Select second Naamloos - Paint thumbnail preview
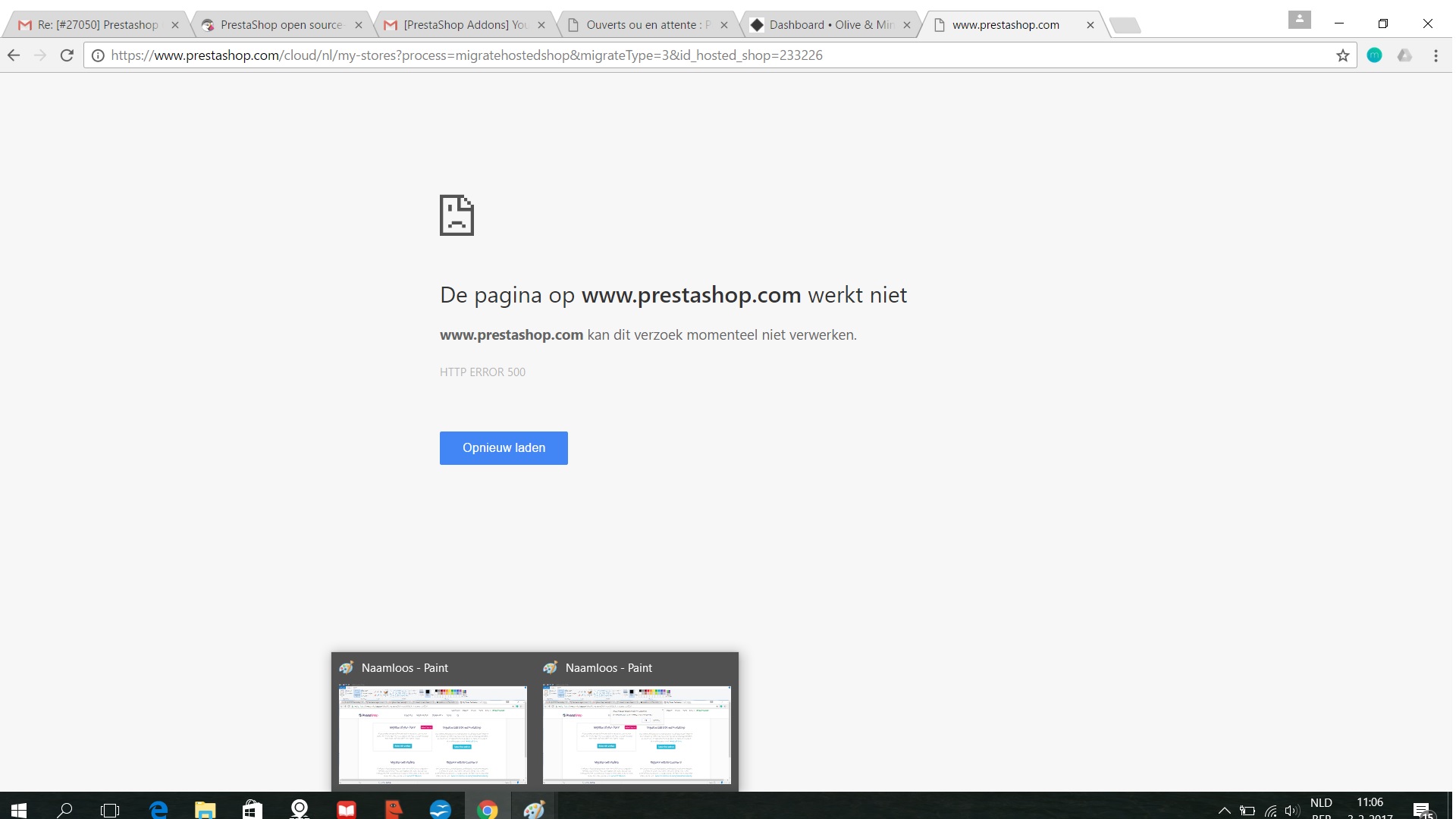This screenshot has height=819, width=1456. (x=636, y=734)
